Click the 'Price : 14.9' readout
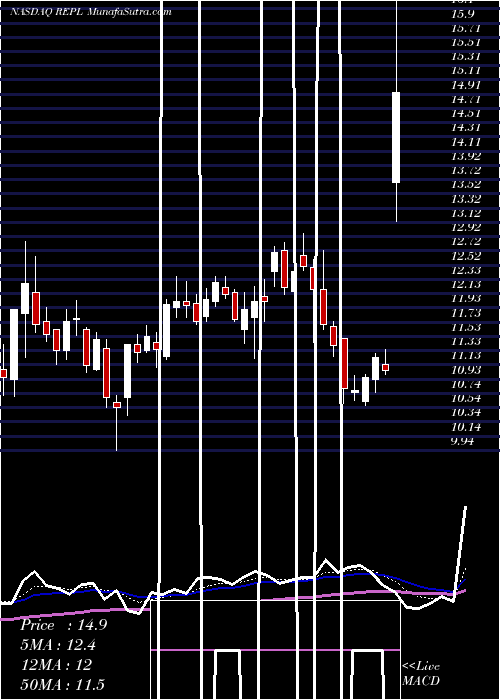The width and height of the screenshot is (500, 700). pyautogui.click(x=63, y=625)
